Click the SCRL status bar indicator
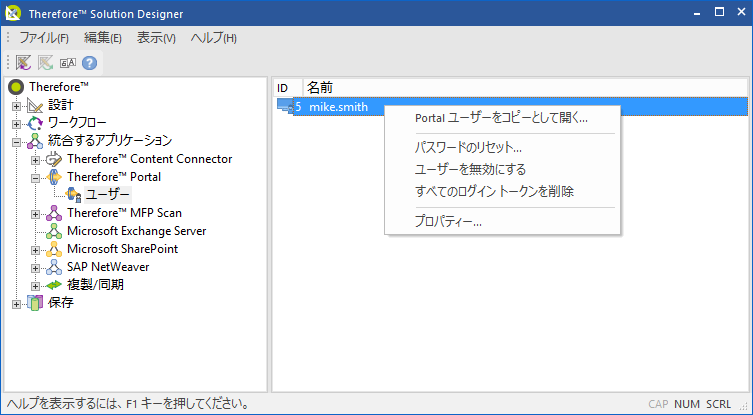 [718, 405]
